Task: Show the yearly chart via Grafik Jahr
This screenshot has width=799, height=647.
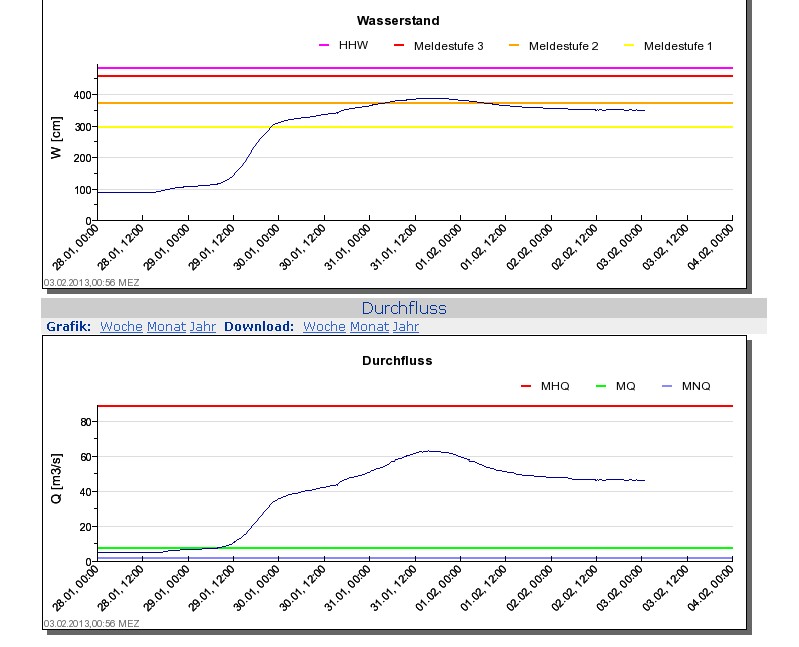Action: 203,327
